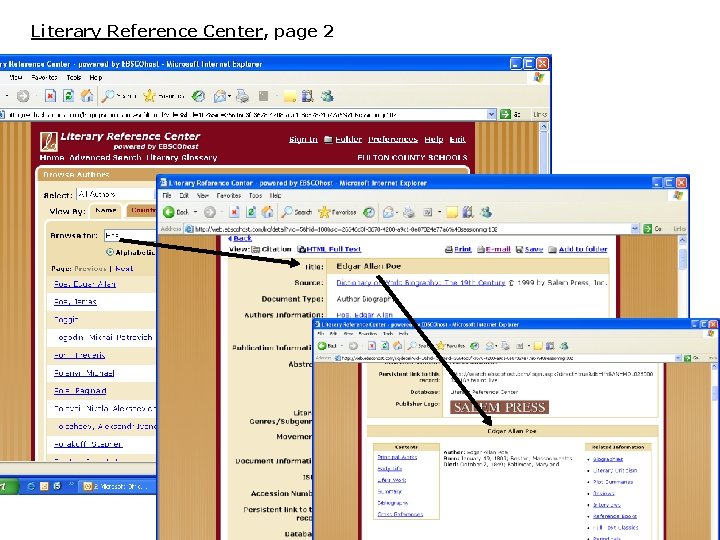This screenshot has height=540, width=720.
Task: Click Salem Press publisher logo
Action: [499, 407]
